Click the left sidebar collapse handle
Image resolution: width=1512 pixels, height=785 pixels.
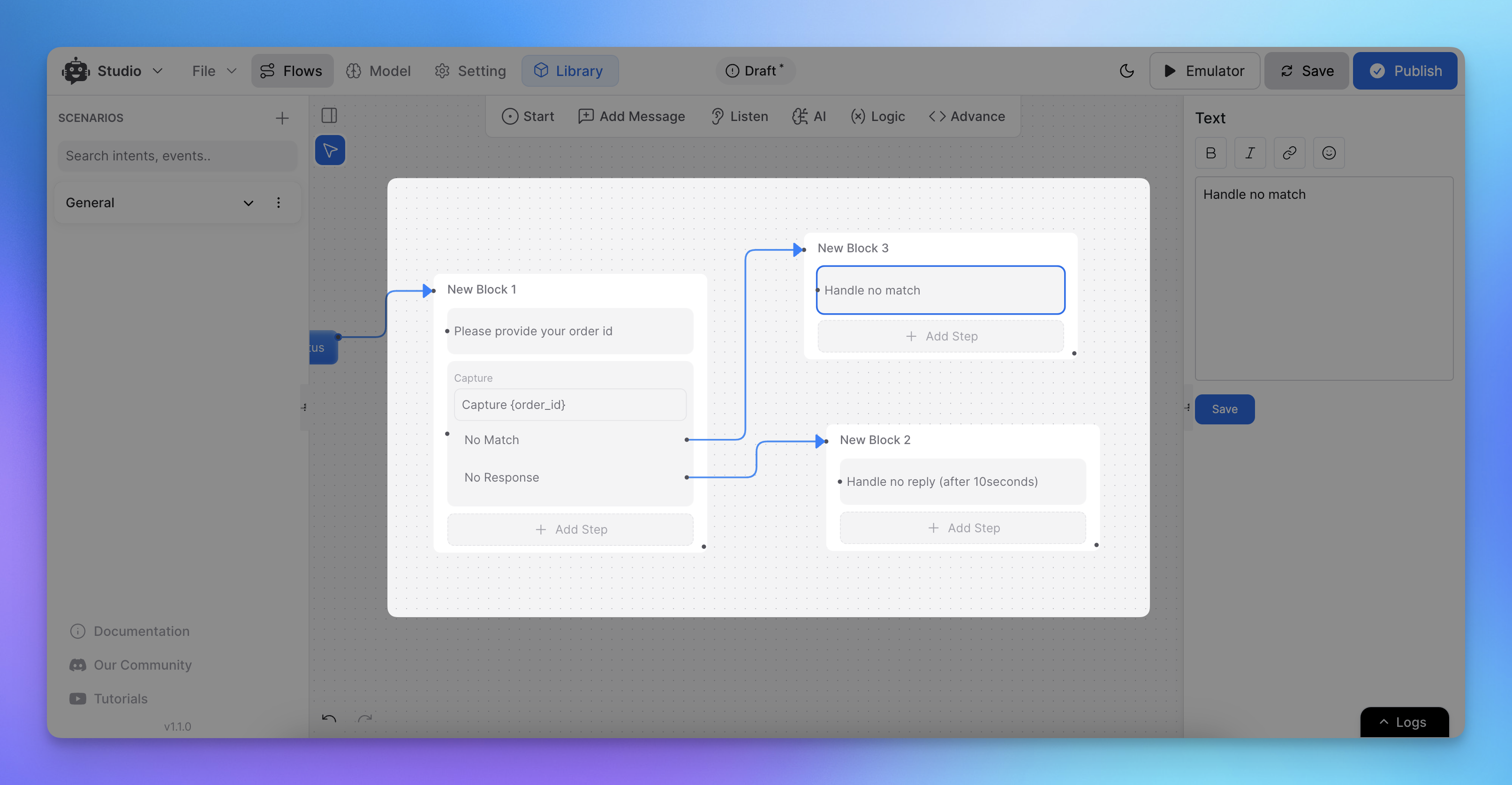point(304,408)
